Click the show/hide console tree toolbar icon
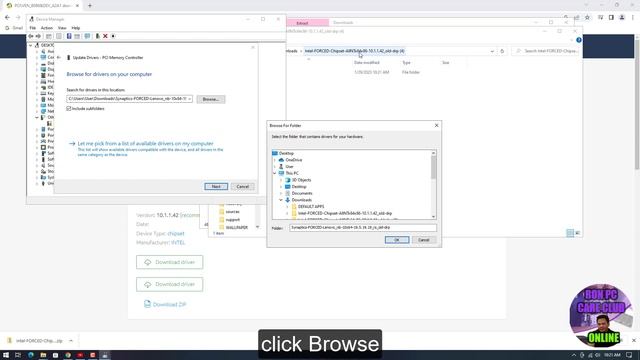 point(49,36)
